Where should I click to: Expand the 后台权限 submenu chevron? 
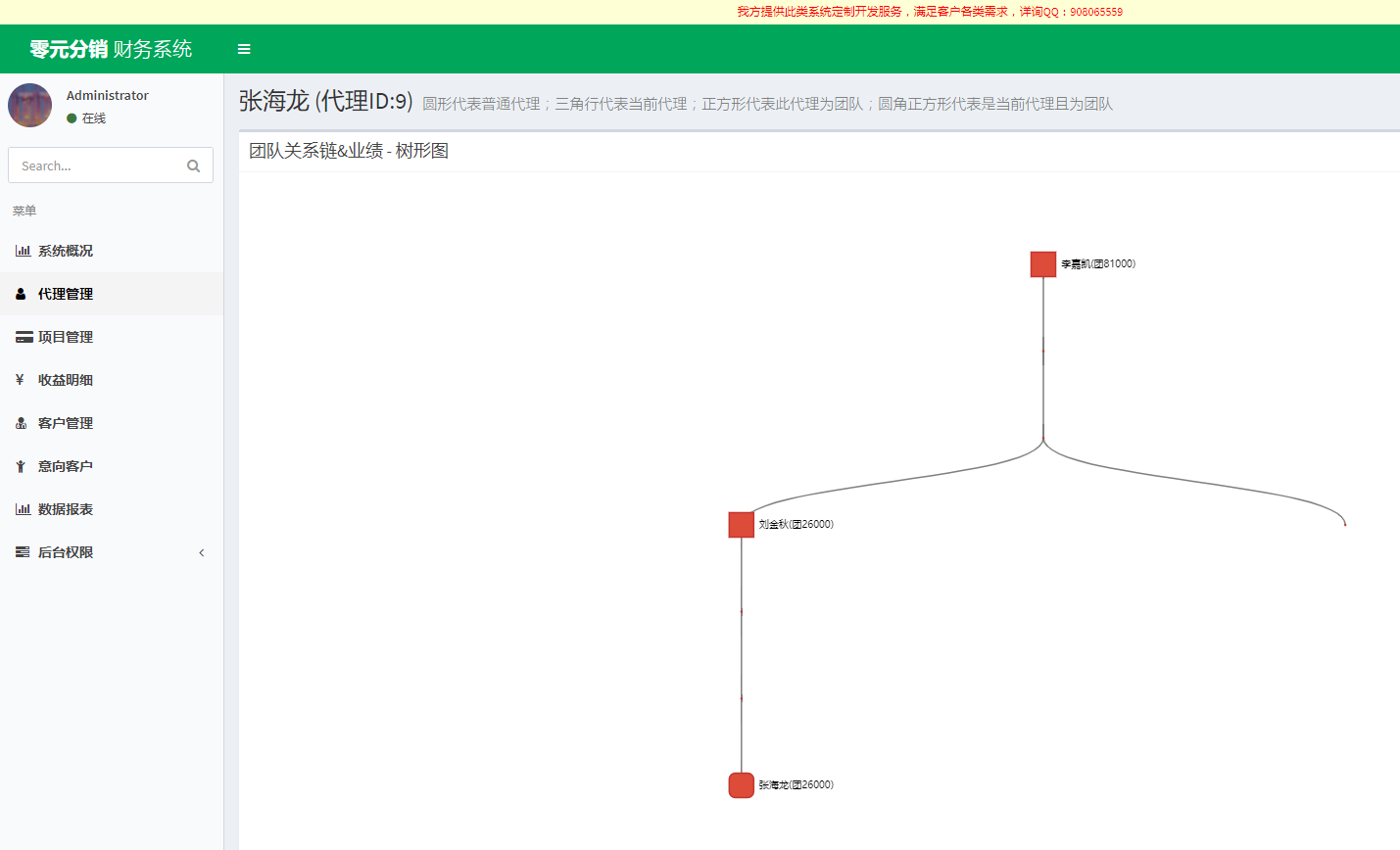coord(202,552)
